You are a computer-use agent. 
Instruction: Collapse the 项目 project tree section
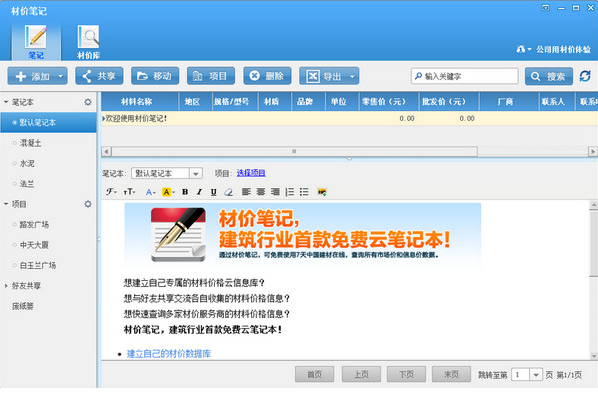click(6, 204)
